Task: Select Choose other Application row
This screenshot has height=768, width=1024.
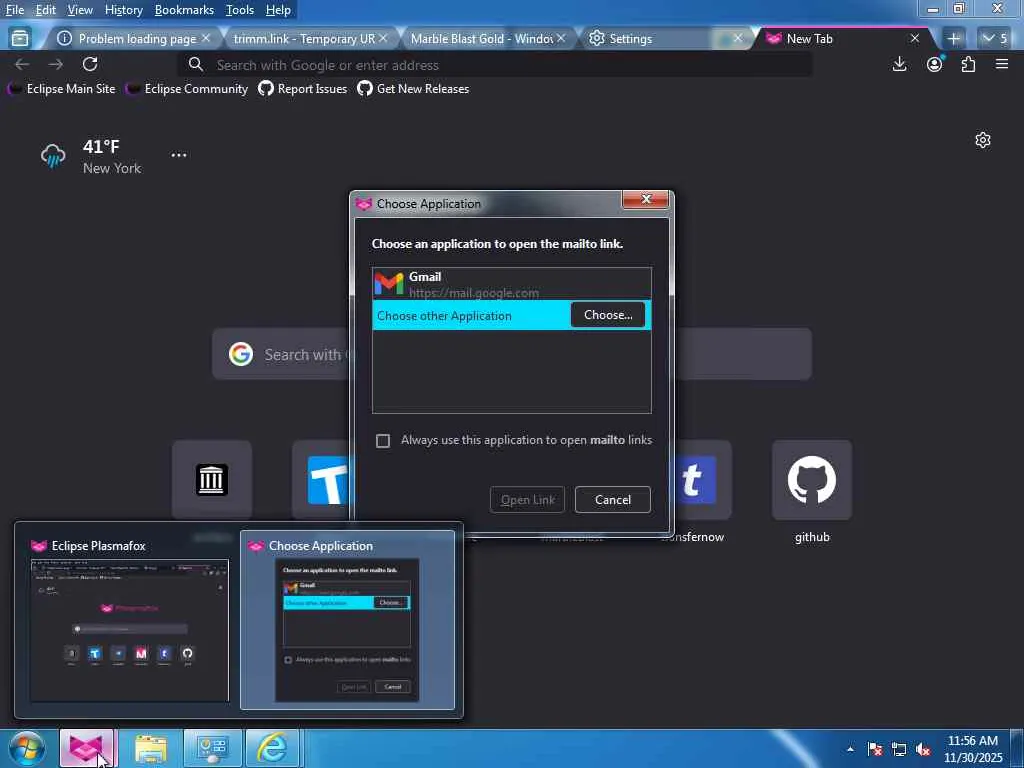Action: [511, 315]
